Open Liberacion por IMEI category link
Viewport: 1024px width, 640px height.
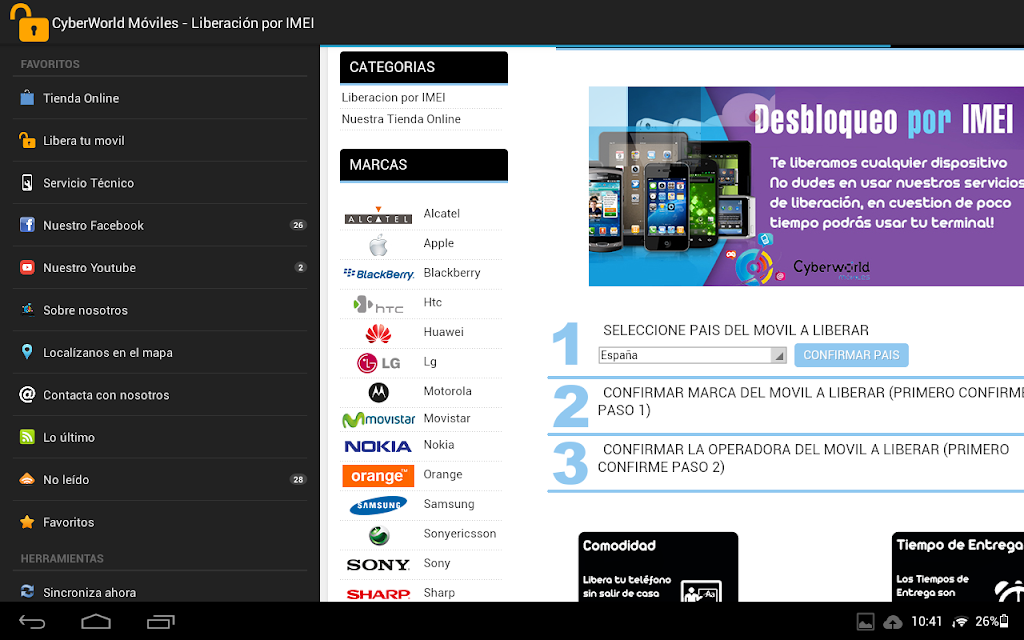[393, 97]
